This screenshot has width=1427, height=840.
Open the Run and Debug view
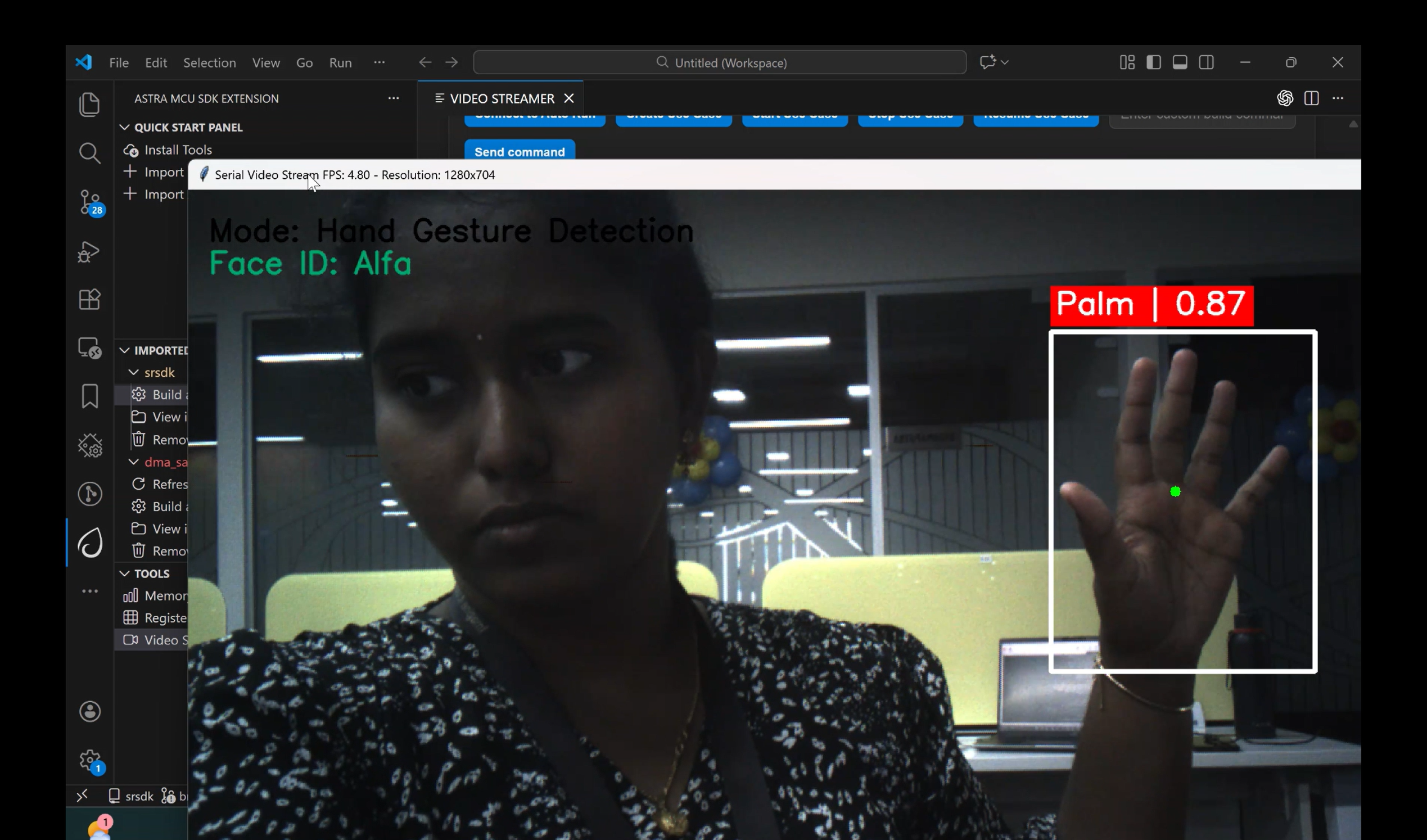pyautogui.click(x=89, y=252)
